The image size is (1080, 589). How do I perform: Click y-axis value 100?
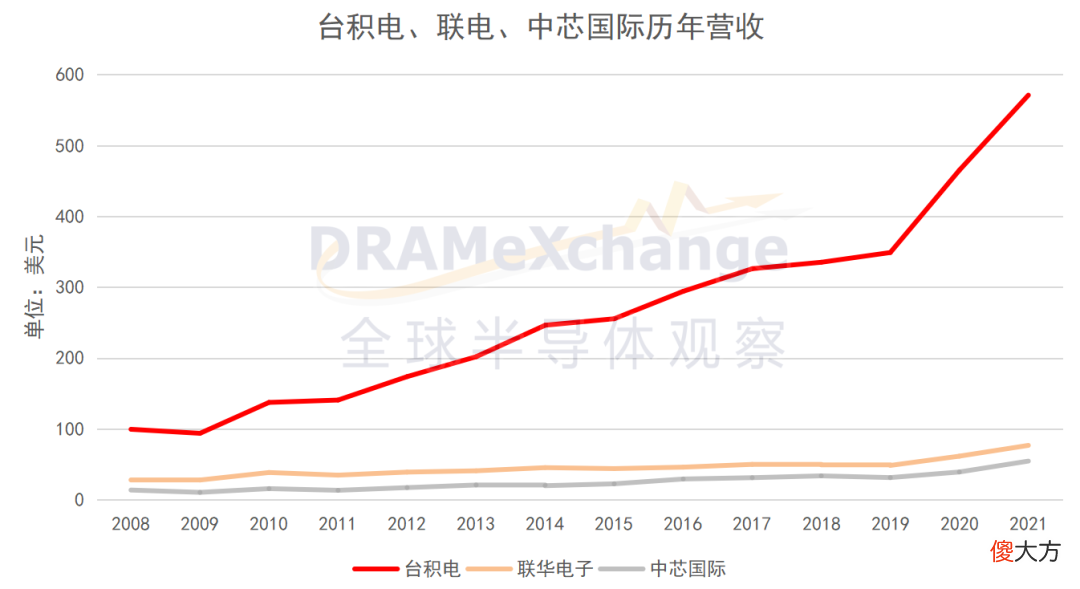click(x=70, y=429)
